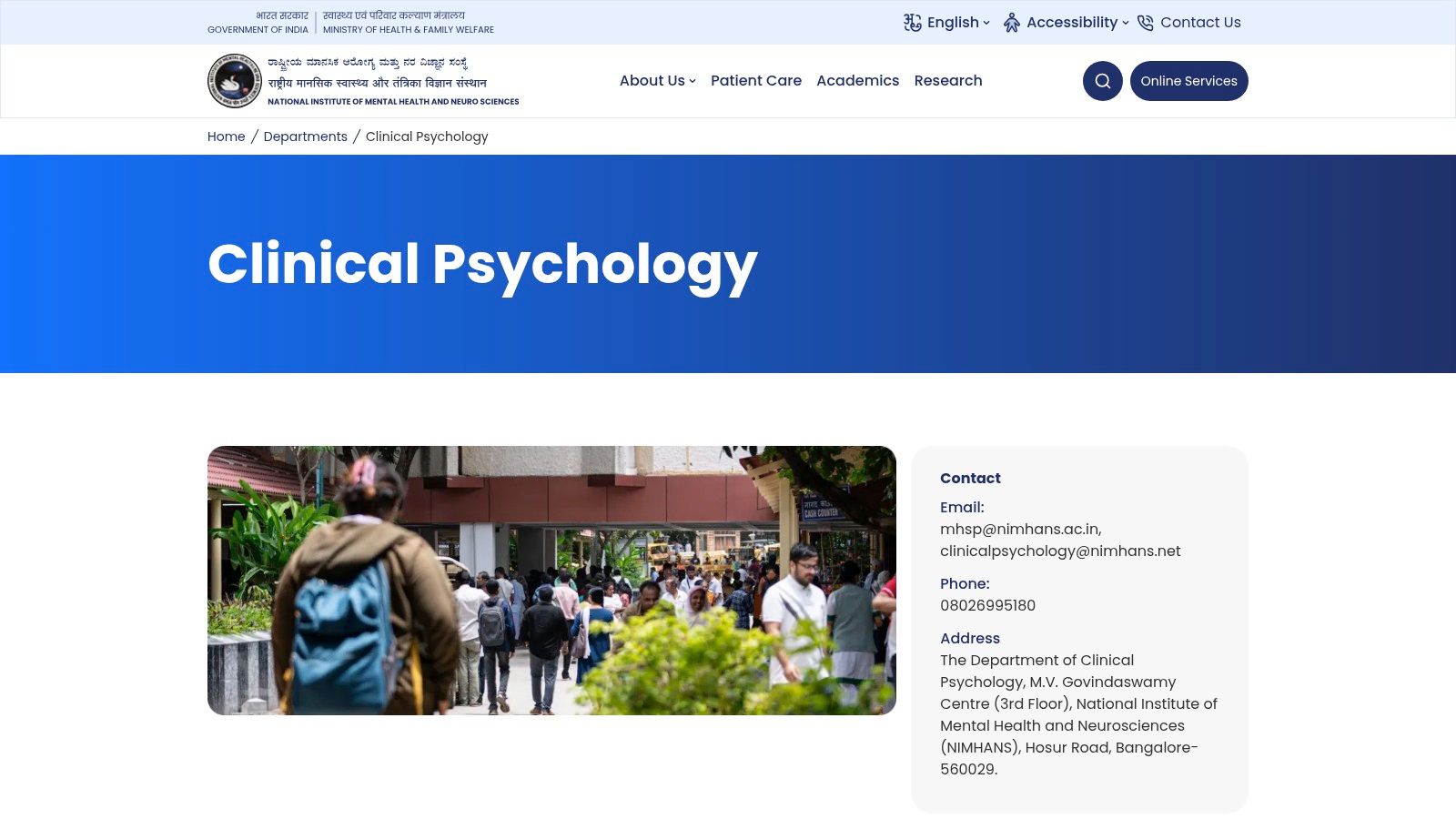The height and width of the screenshot is (819, 1456).
Task: Click the search magnifier icon button
Action: (x=1102, y=81)
